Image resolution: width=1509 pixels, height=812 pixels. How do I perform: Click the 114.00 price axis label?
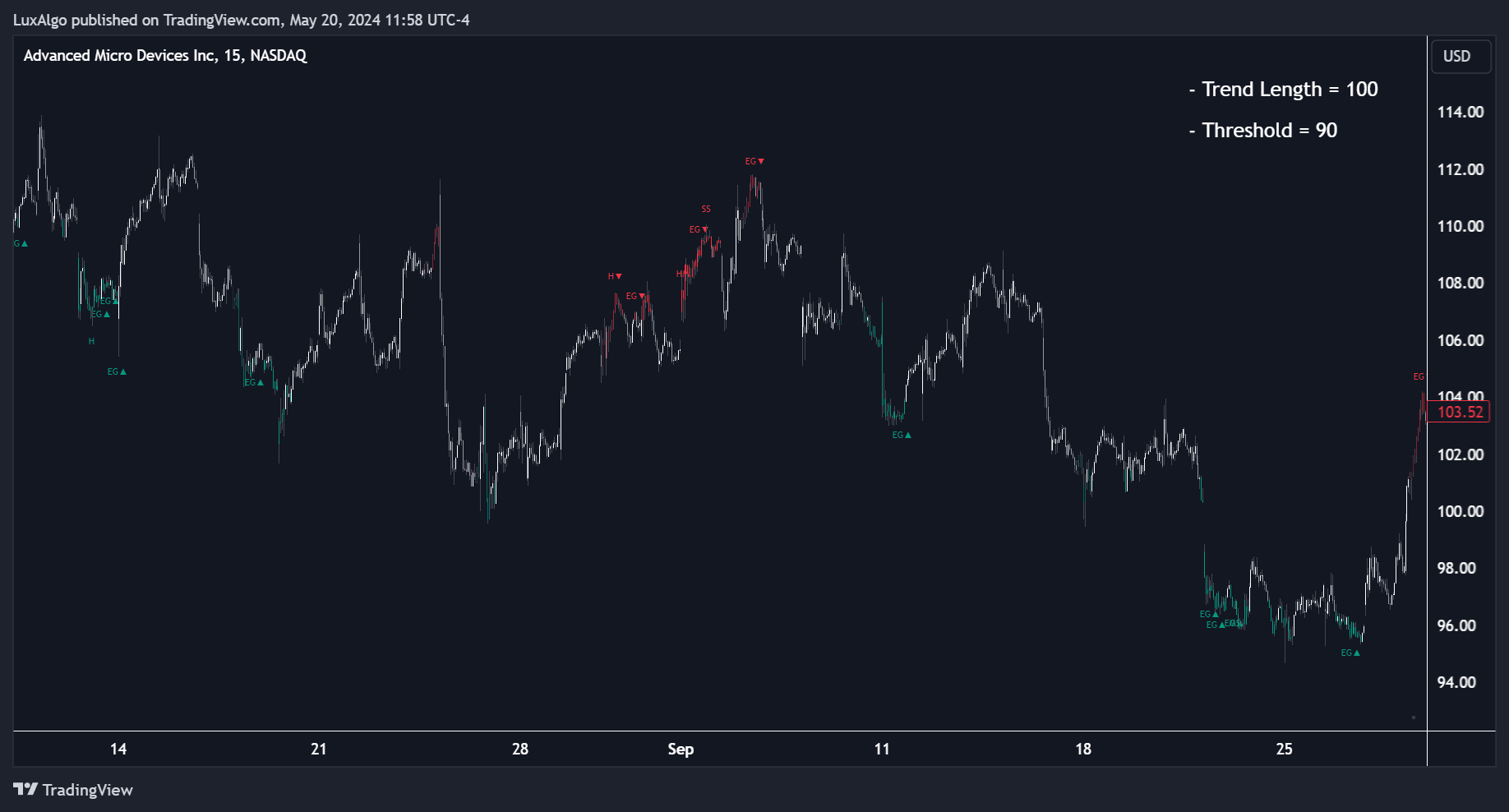coord(1460,112)
